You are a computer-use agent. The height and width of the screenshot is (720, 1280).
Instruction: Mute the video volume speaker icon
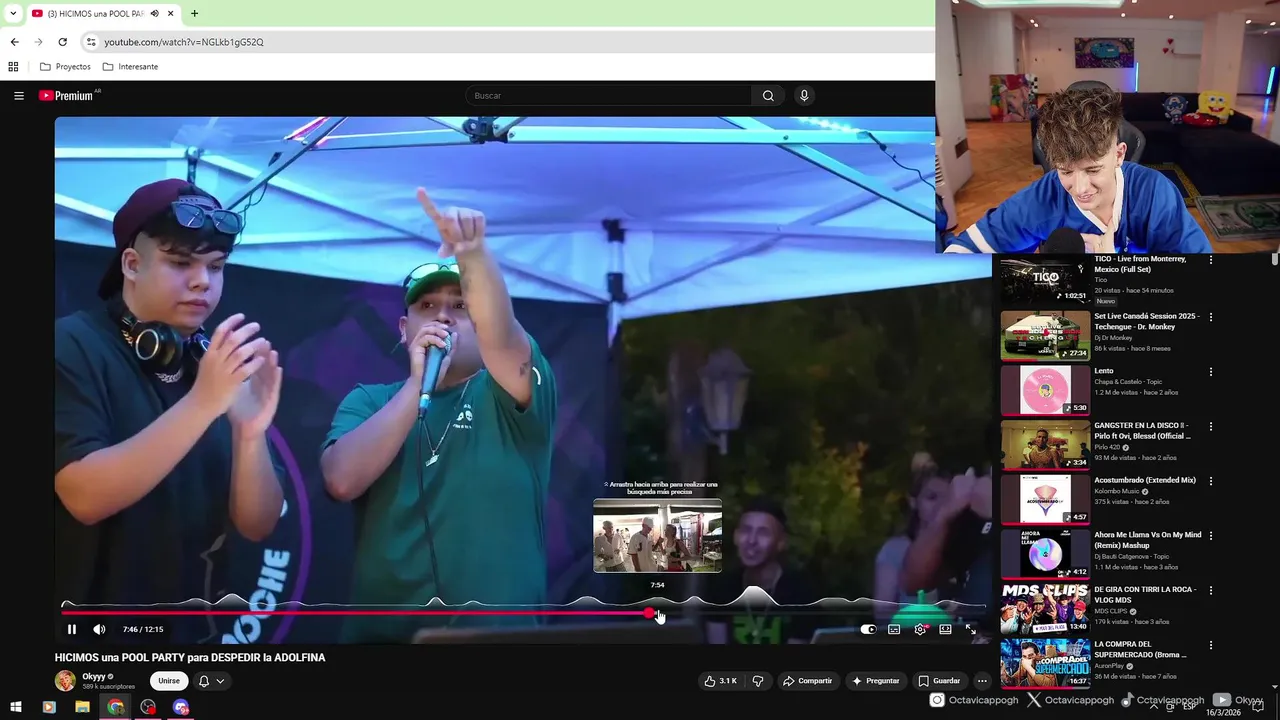[x=99, y=629]
